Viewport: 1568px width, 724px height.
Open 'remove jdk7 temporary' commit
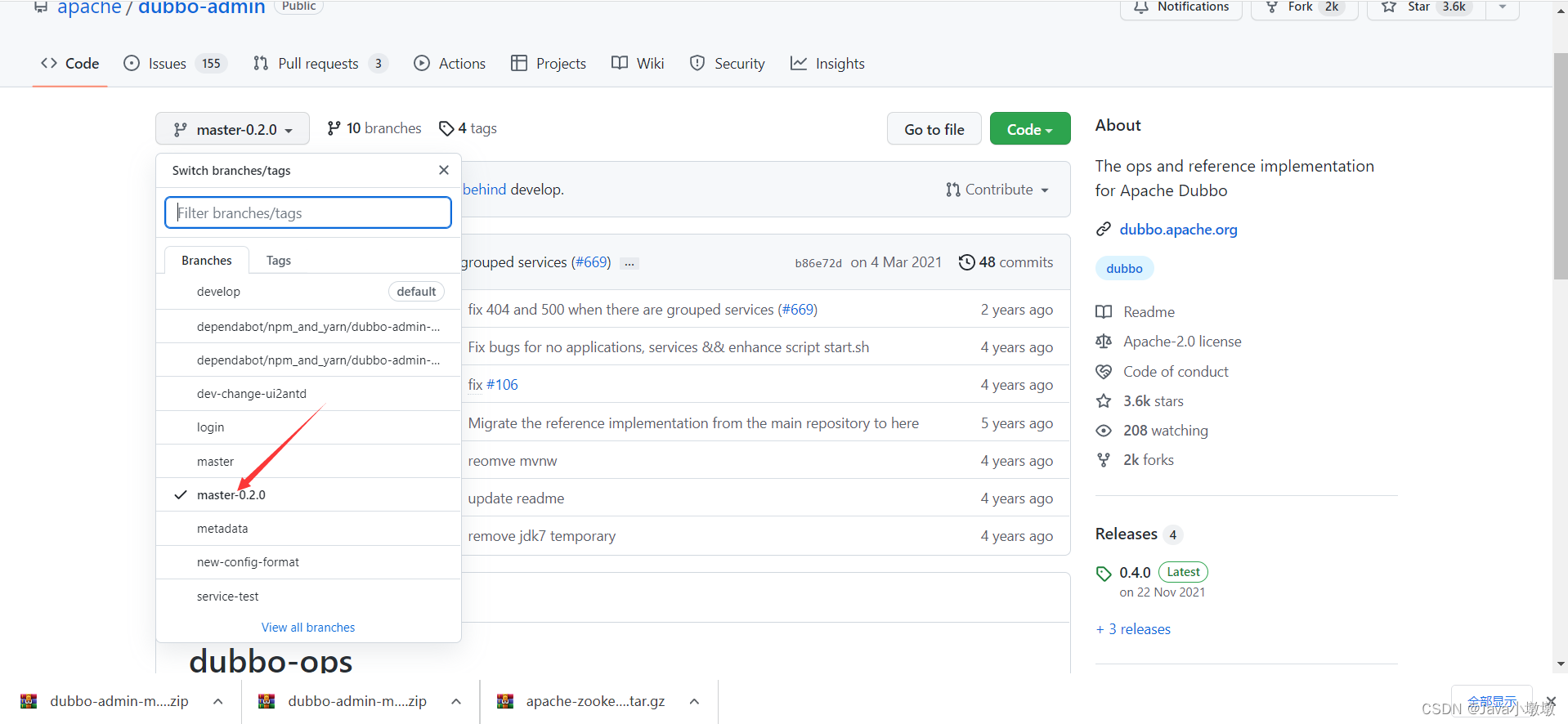[542, 536]
